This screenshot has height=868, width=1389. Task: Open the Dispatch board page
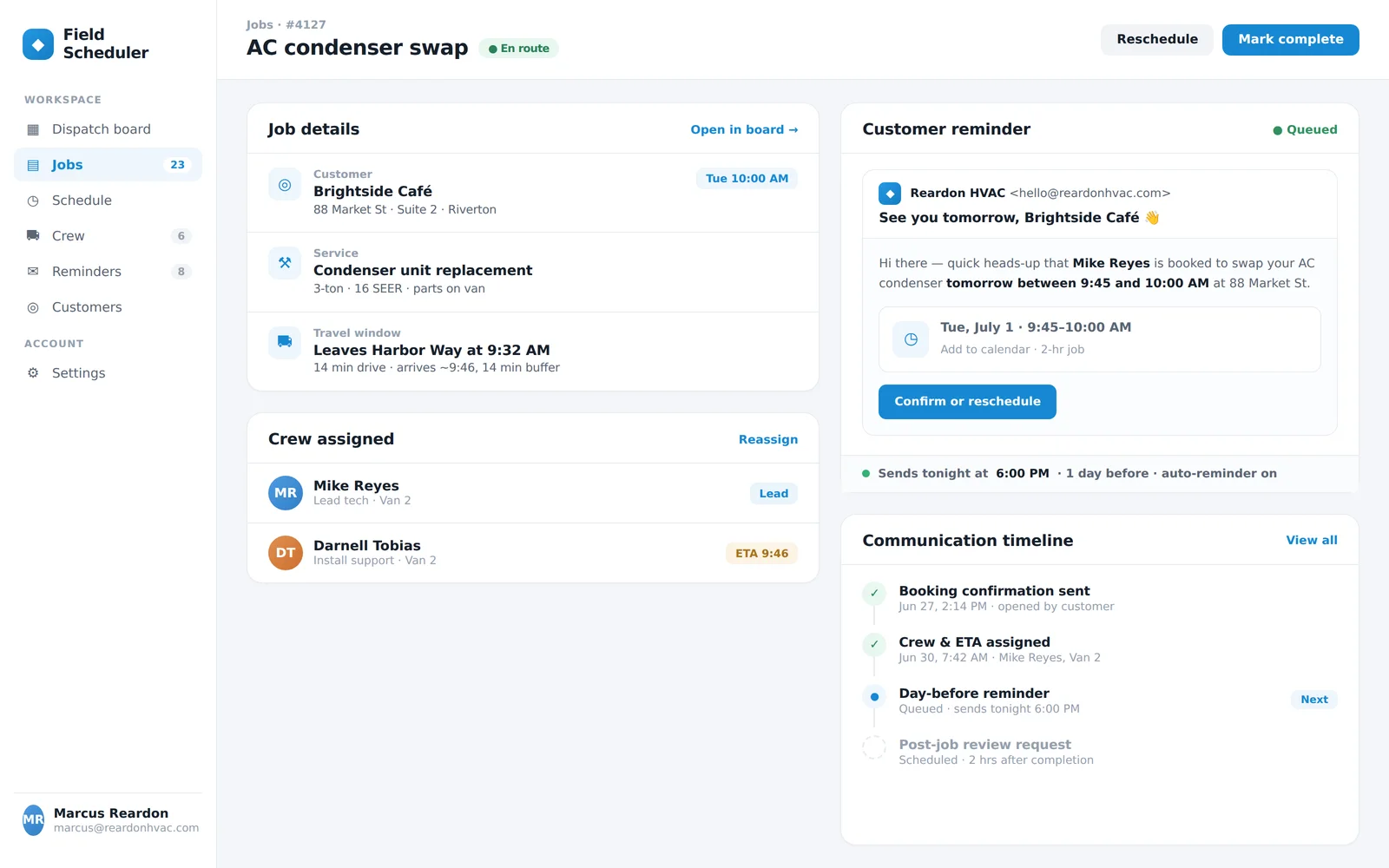[x=108, y=129]
